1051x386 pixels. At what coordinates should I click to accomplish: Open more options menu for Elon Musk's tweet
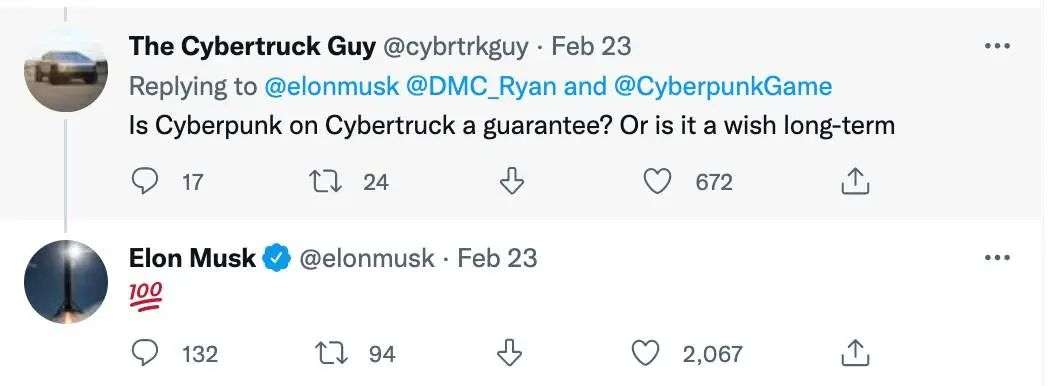coord(999,257)
